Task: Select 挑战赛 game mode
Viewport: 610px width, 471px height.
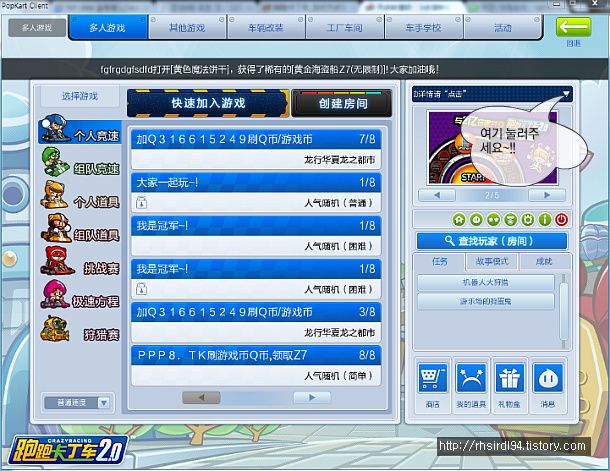Action: pyautogui.click(x=80, y=262)
